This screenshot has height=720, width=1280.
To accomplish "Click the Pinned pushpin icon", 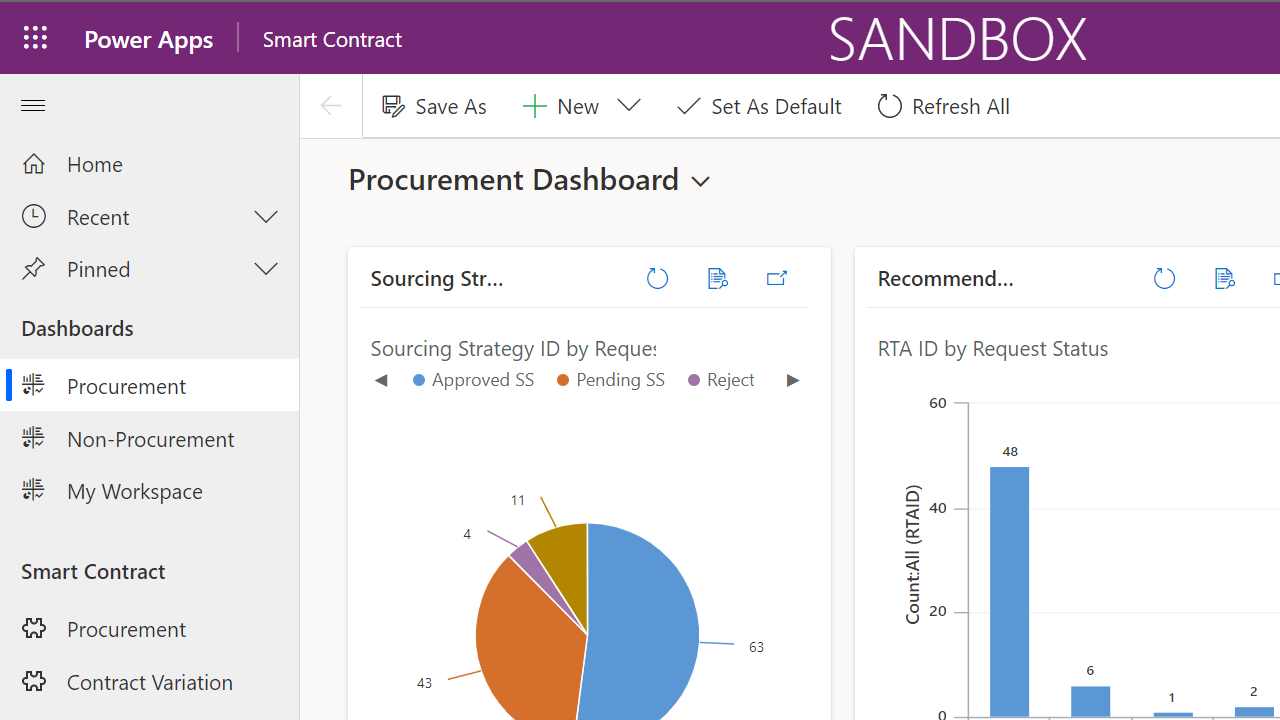I will 34,269.
